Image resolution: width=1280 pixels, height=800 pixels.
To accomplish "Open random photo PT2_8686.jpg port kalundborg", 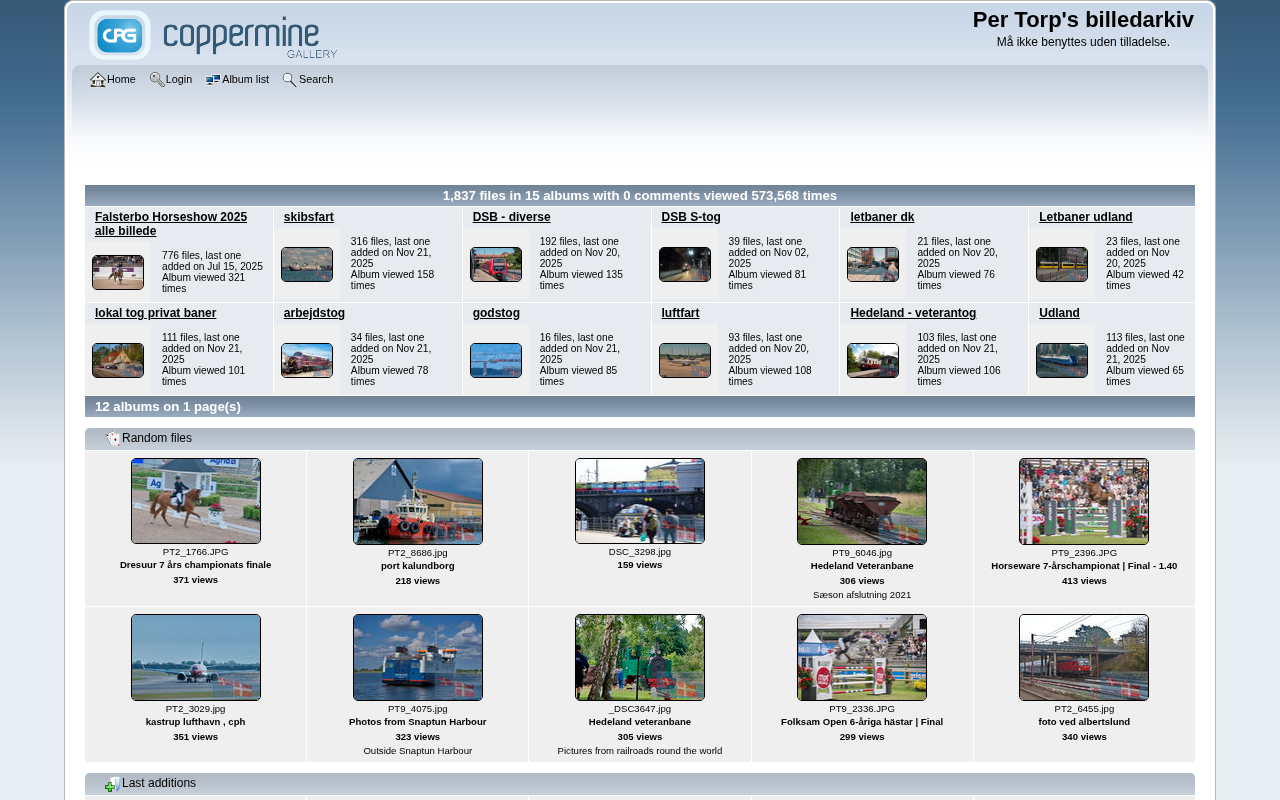I will pyautogui.click(x=418, y=501).
